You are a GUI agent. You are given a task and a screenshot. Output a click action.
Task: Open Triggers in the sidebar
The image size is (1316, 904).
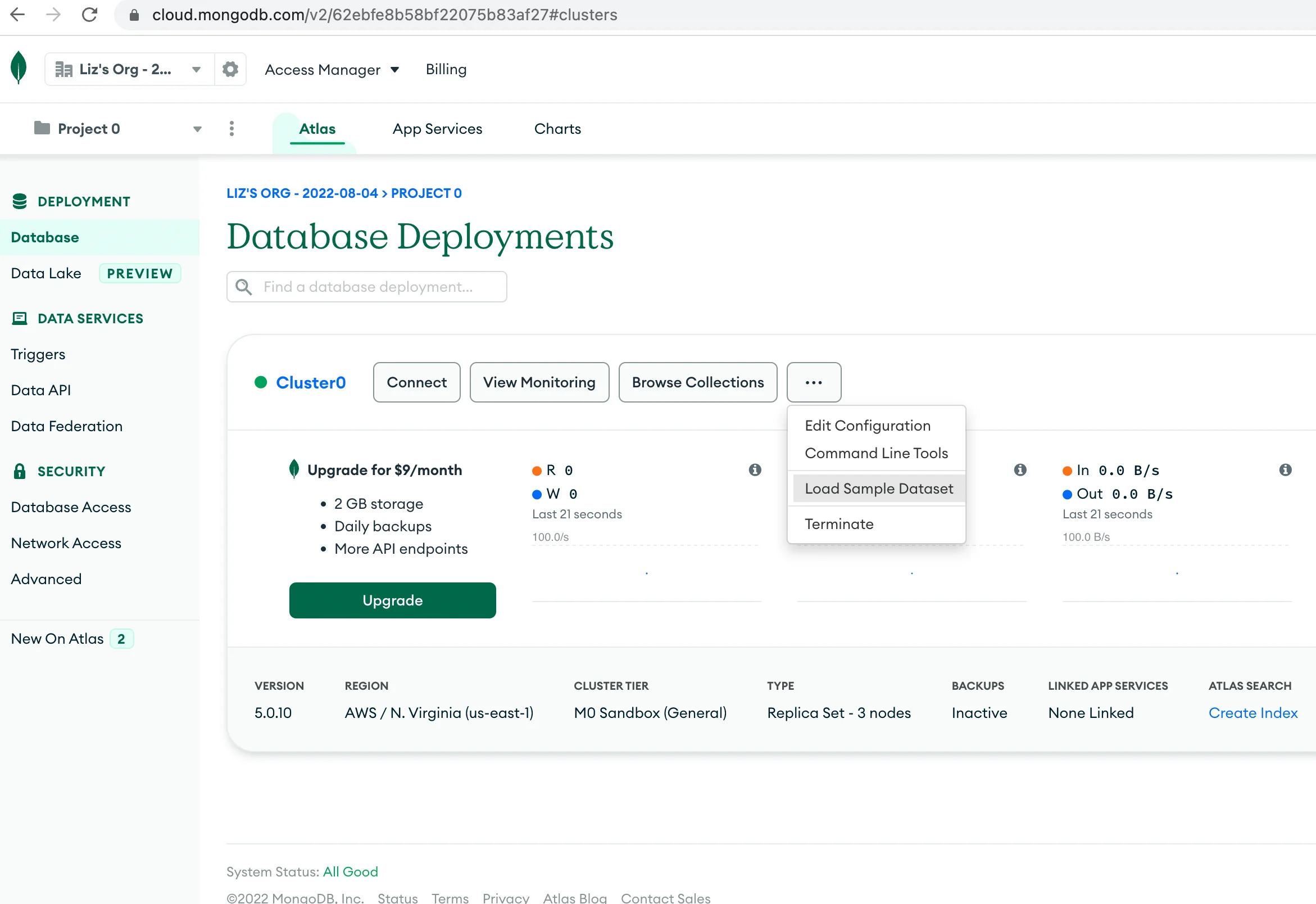tap(38, 355)
